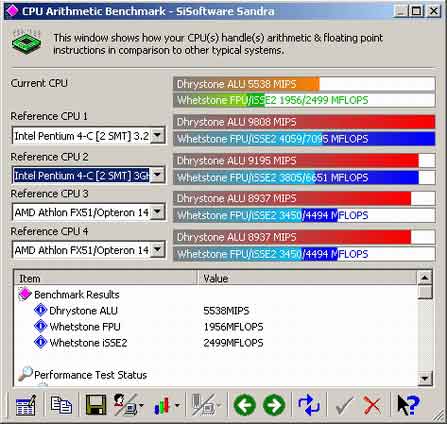
Task: Click the Current CPU Dhrystone ALU progress bar
Action: (304, 84)
